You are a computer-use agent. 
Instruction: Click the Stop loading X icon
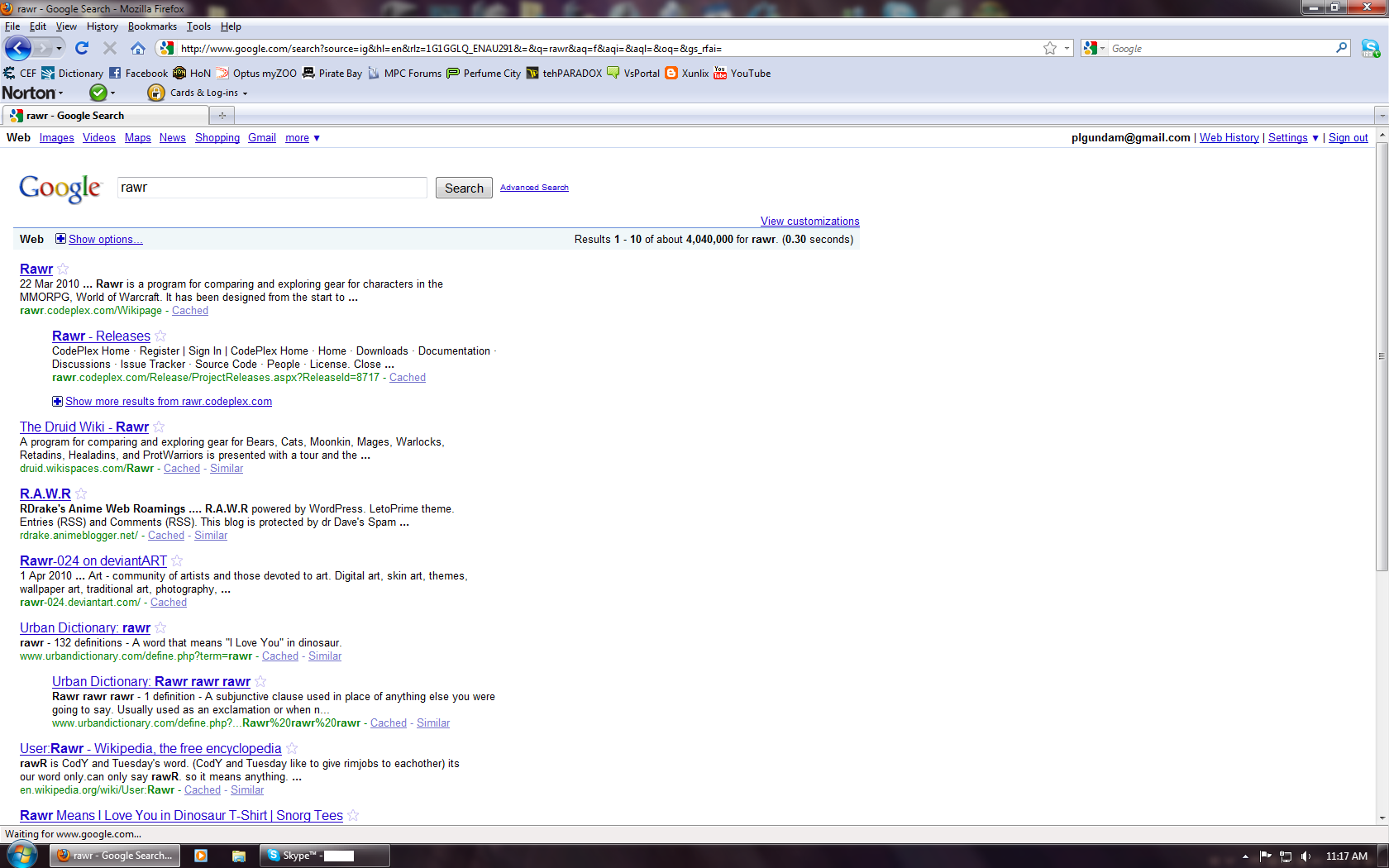point(110,48)
